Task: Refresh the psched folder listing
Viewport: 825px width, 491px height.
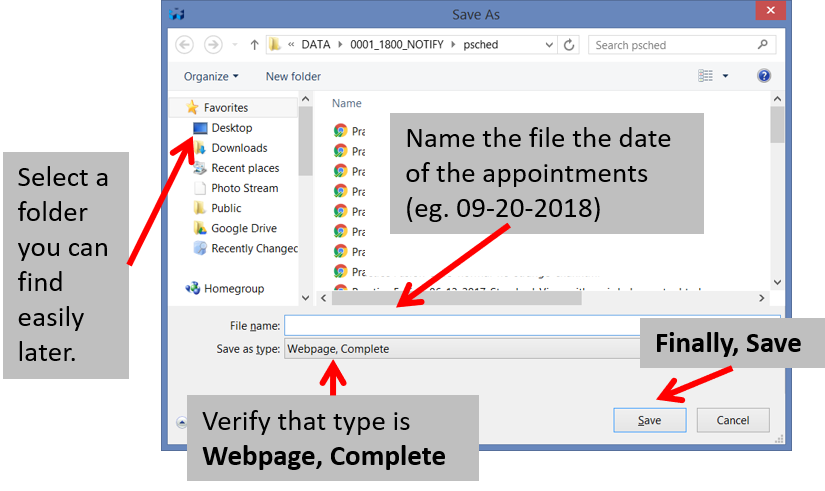Action: (x=569, y=45)
